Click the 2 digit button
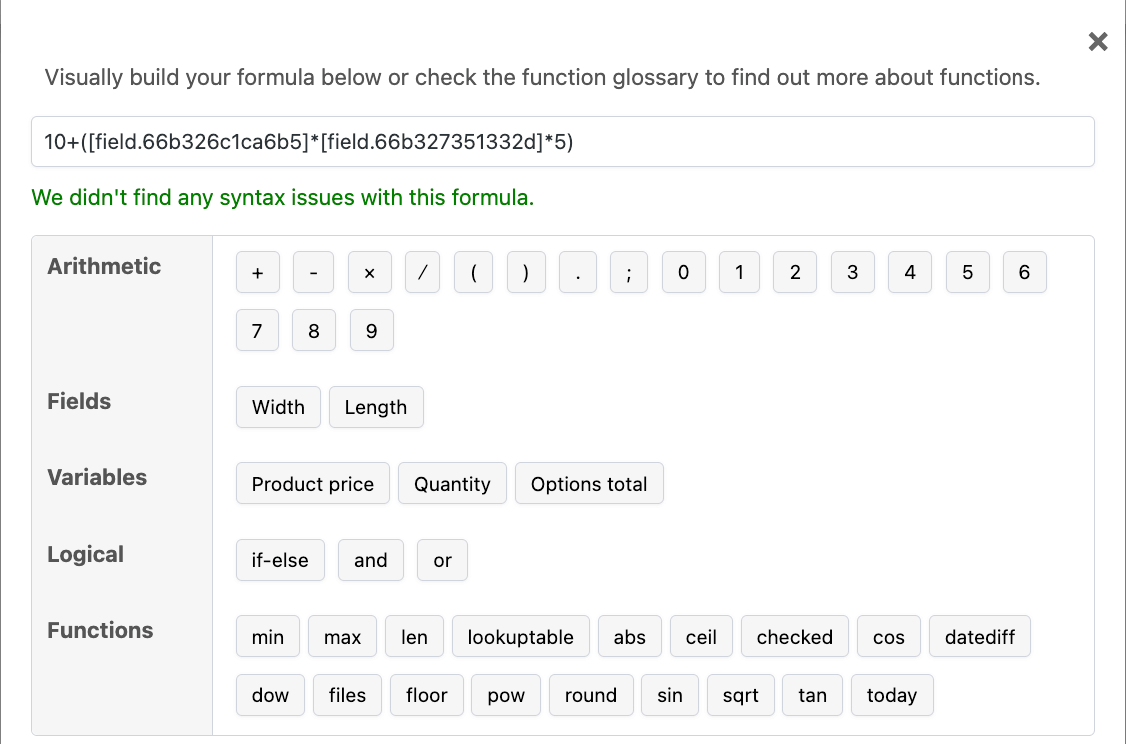The image size is (1126, 744). (x=795, y=272)
